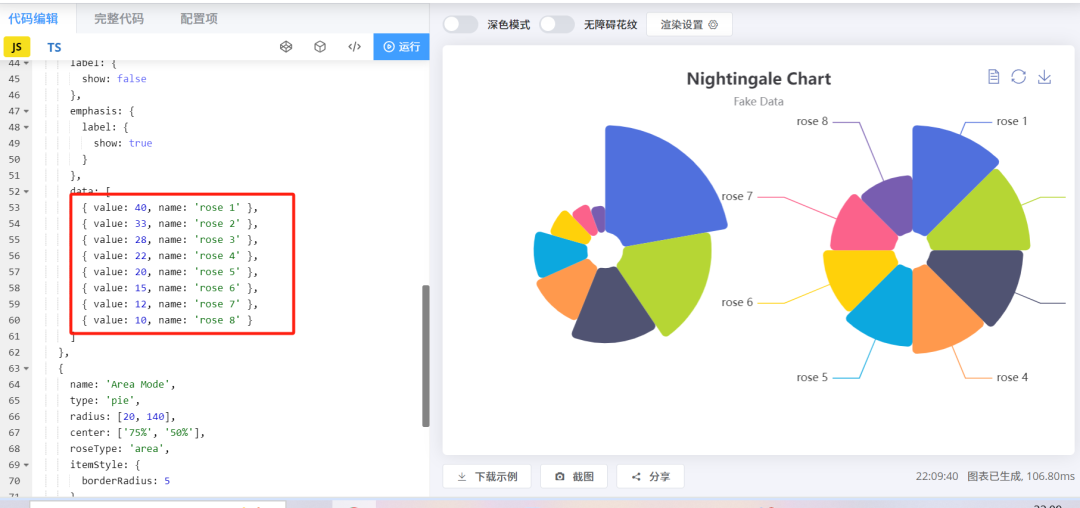
Task: Click the 'rose 8' chart label
Action: click(x=812, y=121)
